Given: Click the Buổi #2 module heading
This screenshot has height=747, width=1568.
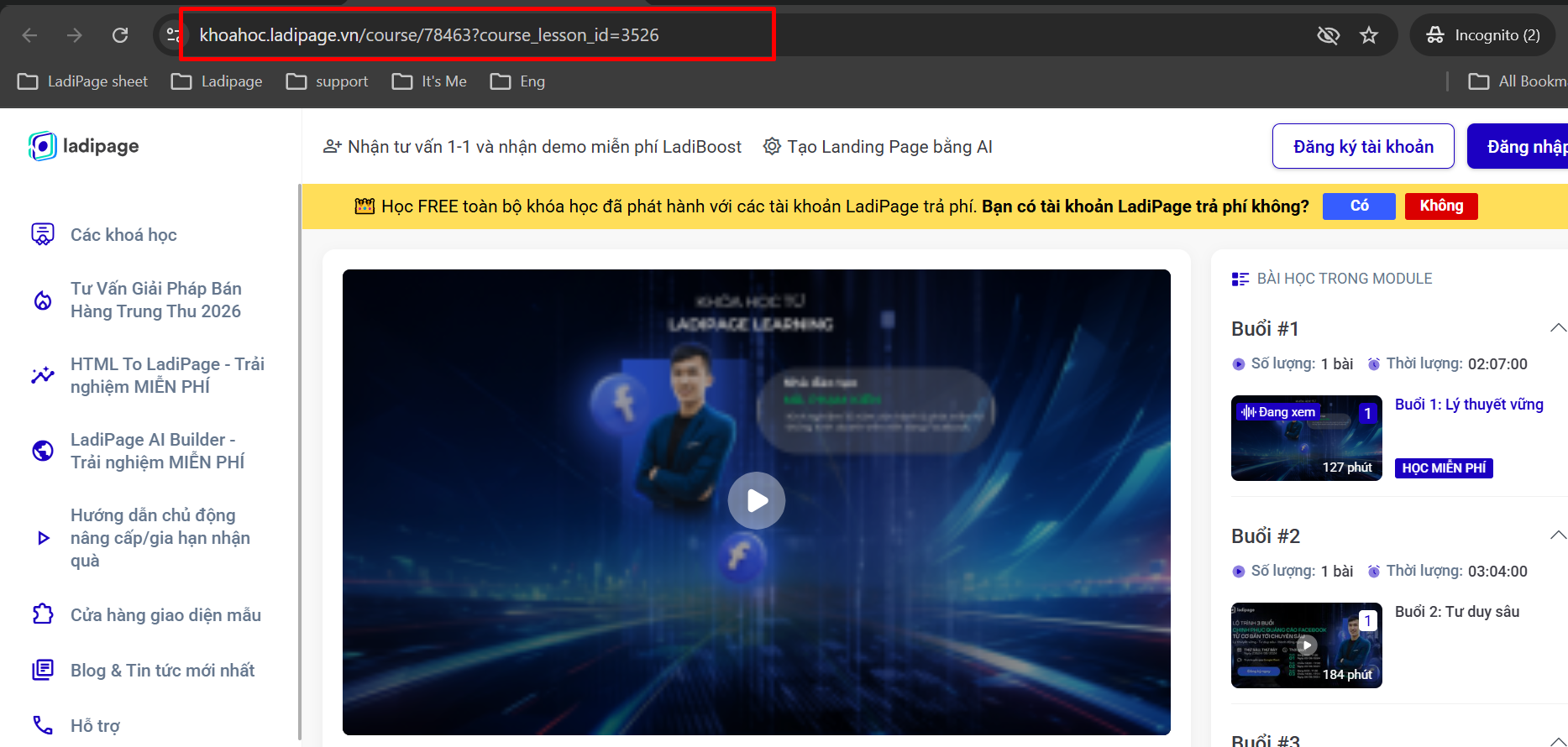Looking at the screenshot, I should click(x=1266, y=536).
